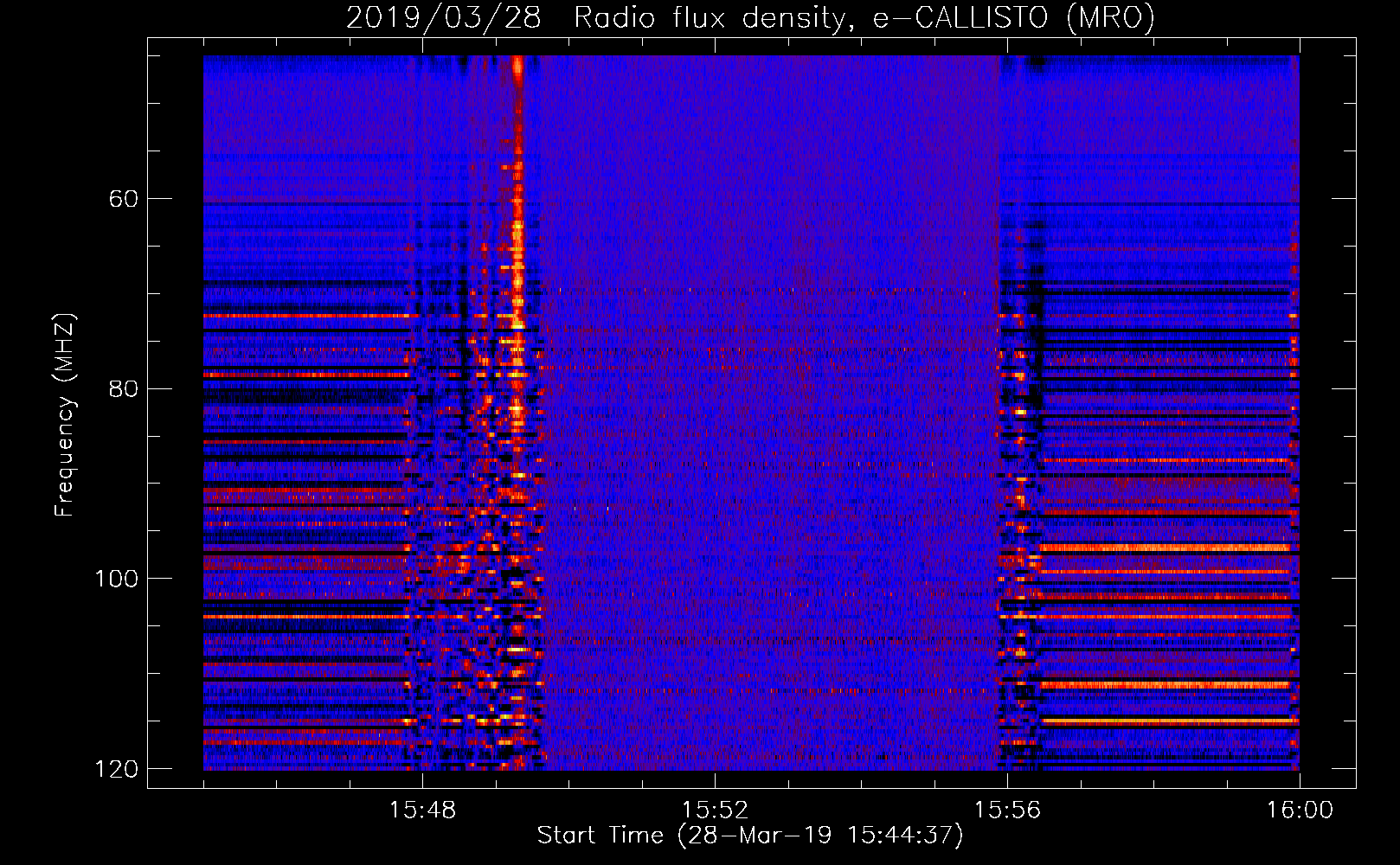Click the plot title '2019/03/28 Radio flux density, e-CALLISTO (MRO)'
Viewport: 1400px width, 865px height.
pos(750,18)
